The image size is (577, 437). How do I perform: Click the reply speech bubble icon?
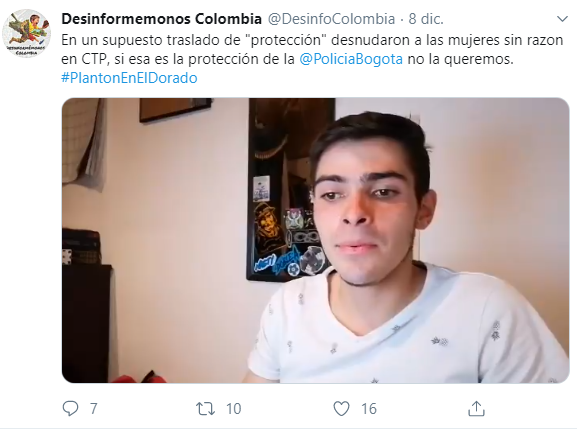[x=70, y=408]
